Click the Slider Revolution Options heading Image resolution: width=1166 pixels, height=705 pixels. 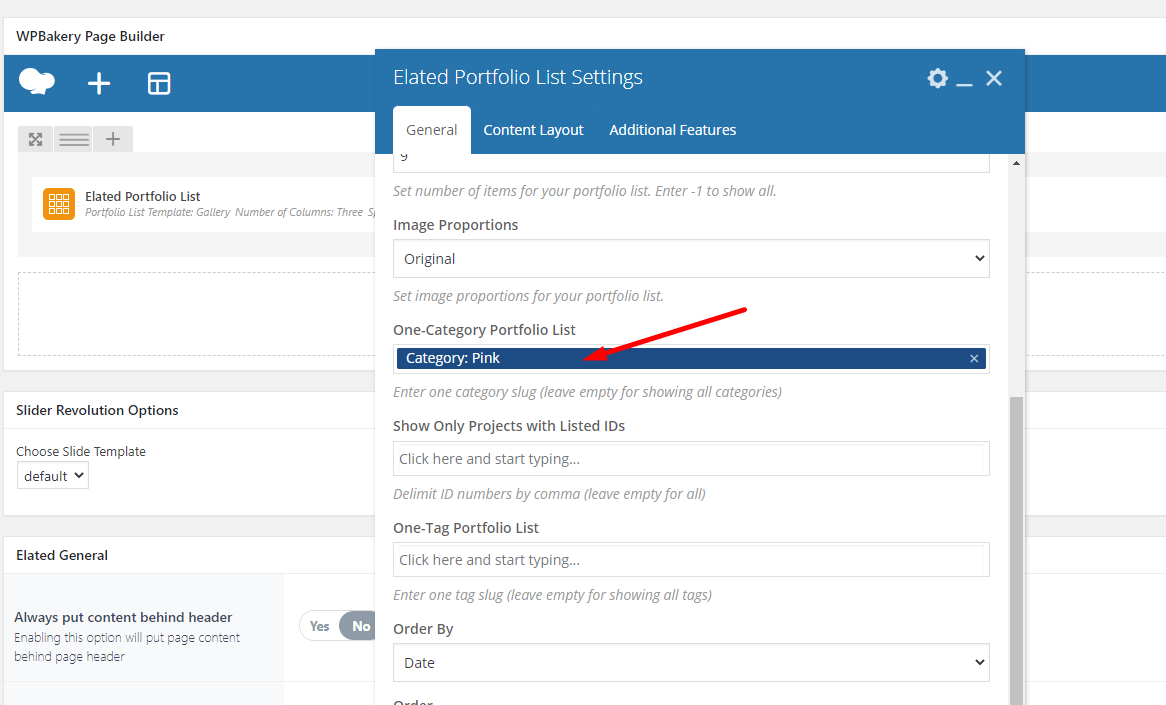click(x=97, y=411)
